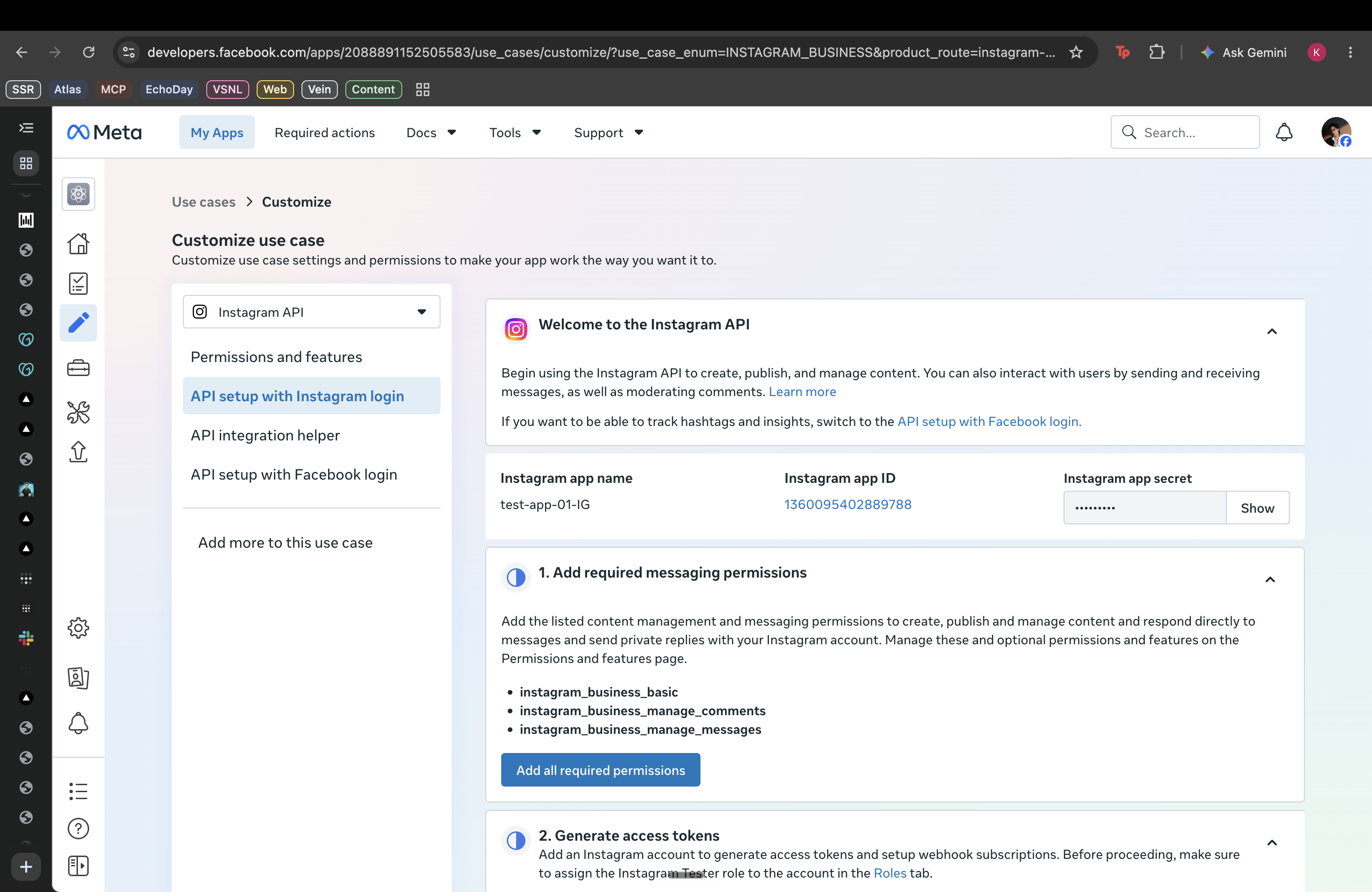Open the profile avatar in header
This screenshot has height=892, width=1372.
click(1336, 132)
